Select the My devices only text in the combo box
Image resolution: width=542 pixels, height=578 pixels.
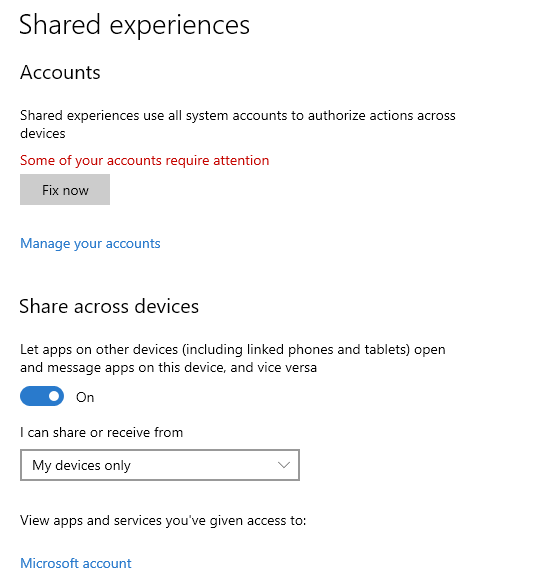point(81,465)
